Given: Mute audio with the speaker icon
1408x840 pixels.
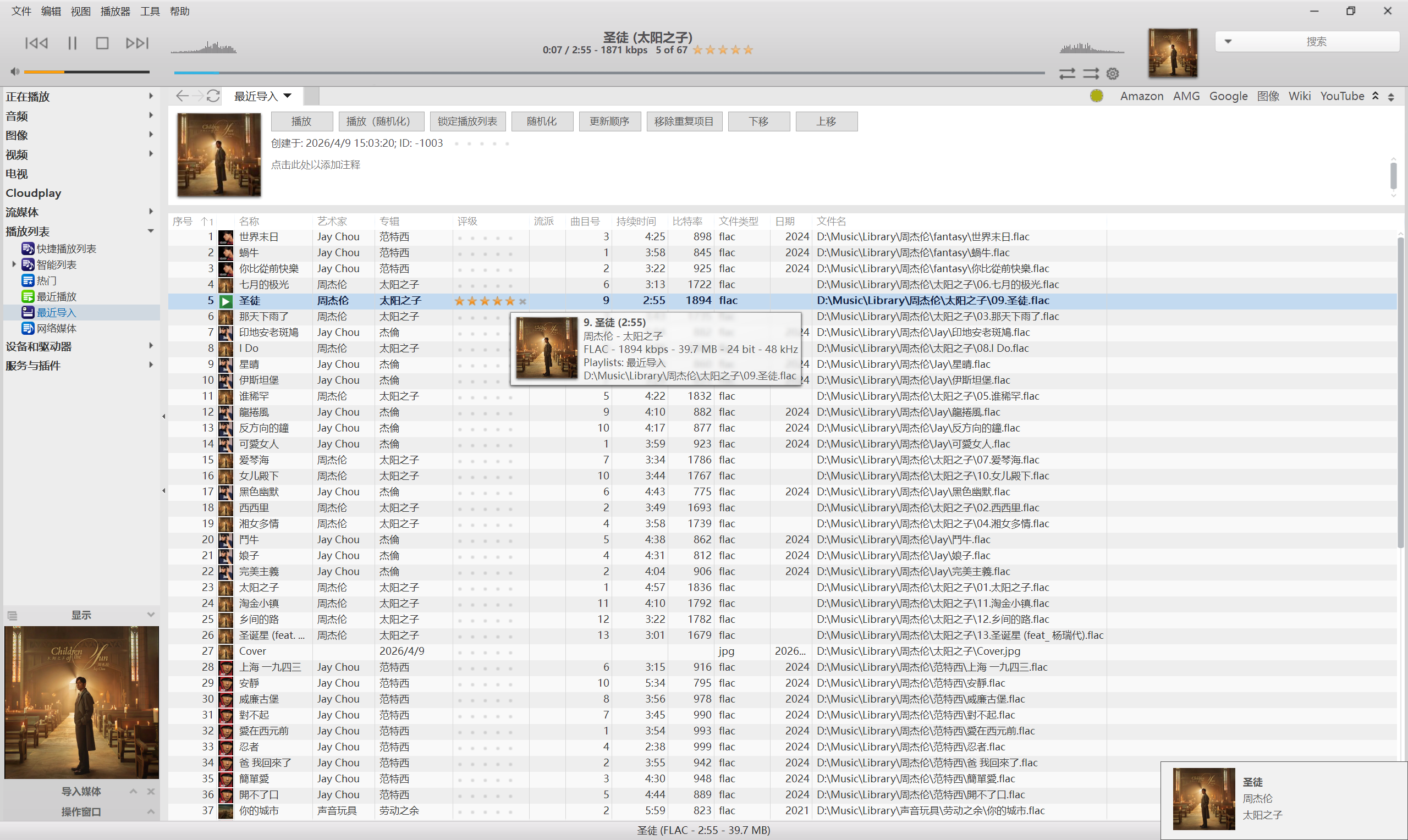Looking at the screenshot, I should click(15, 72).
